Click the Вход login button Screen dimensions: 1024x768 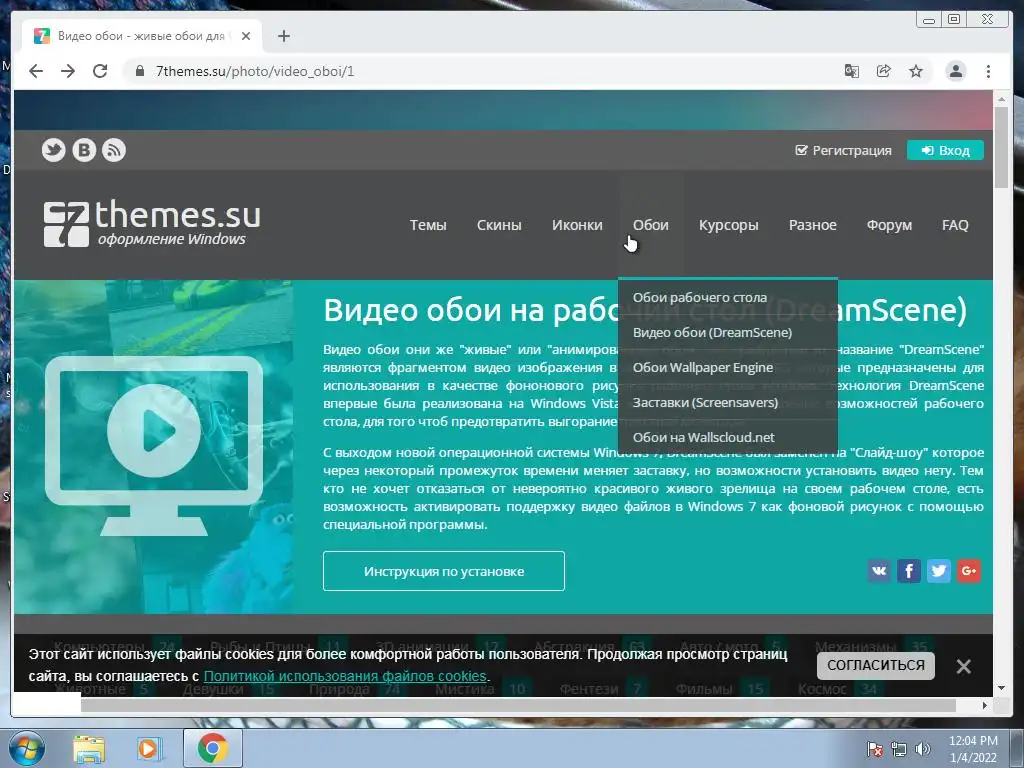coord(945,150)
